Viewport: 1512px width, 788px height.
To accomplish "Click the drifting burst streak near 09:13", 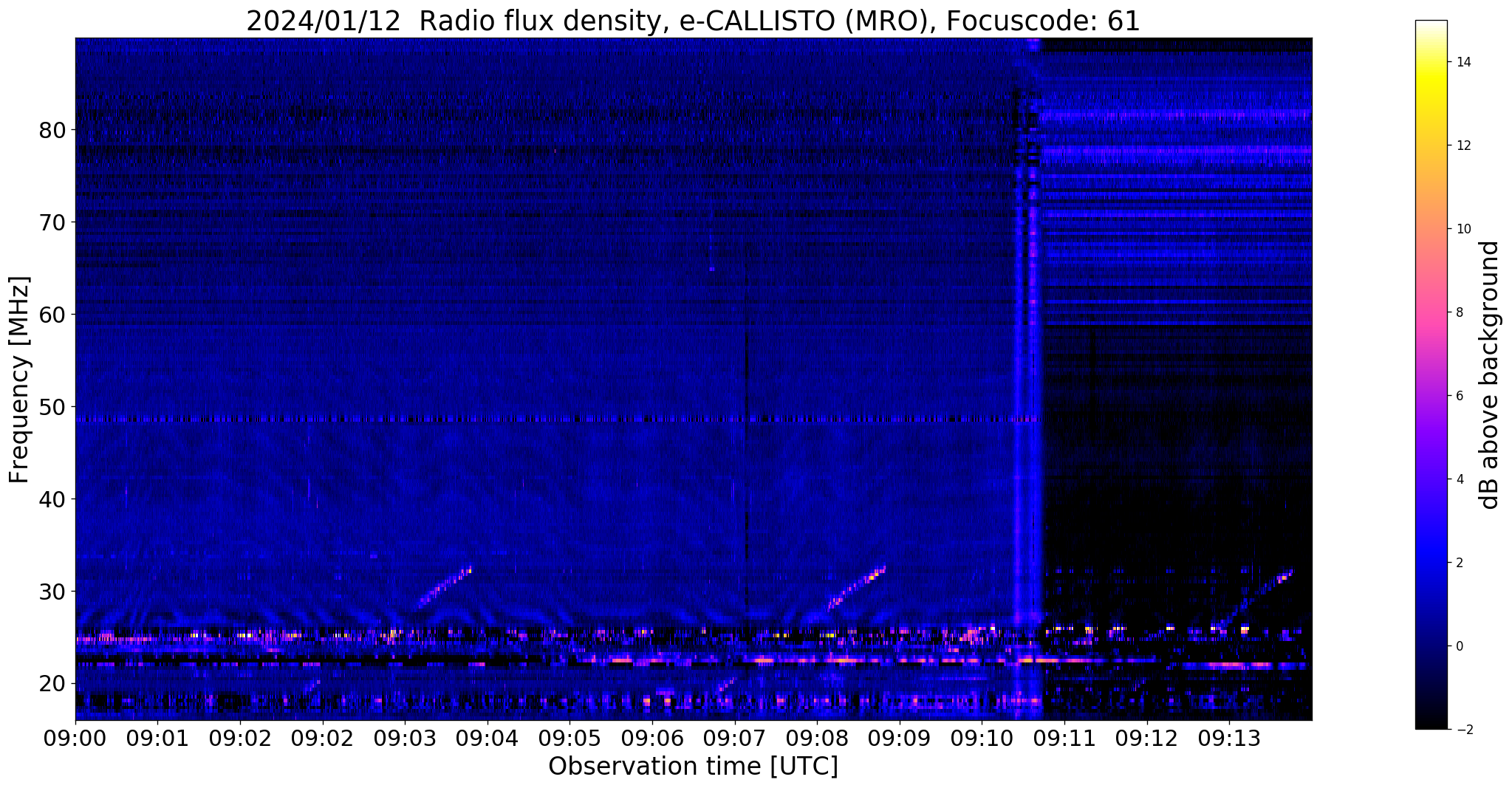I will [1257, 597].
